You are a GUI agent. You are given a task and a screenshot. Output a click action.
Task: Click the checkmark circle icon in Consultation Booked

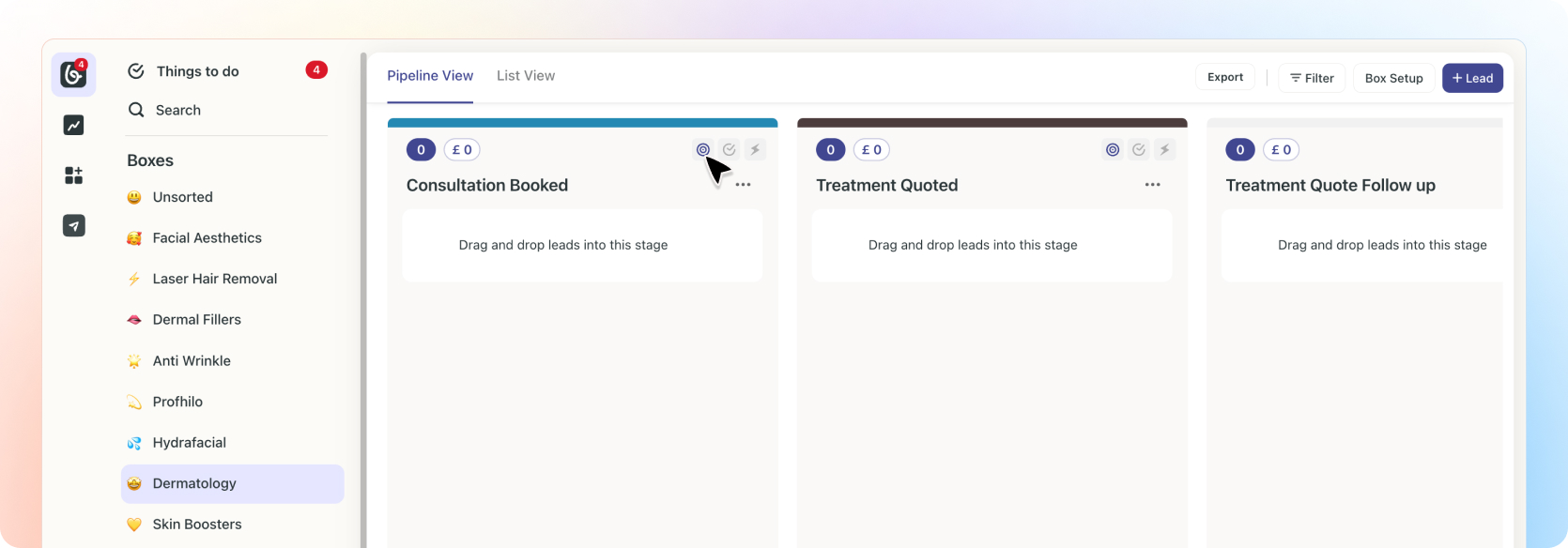[729, 149]
